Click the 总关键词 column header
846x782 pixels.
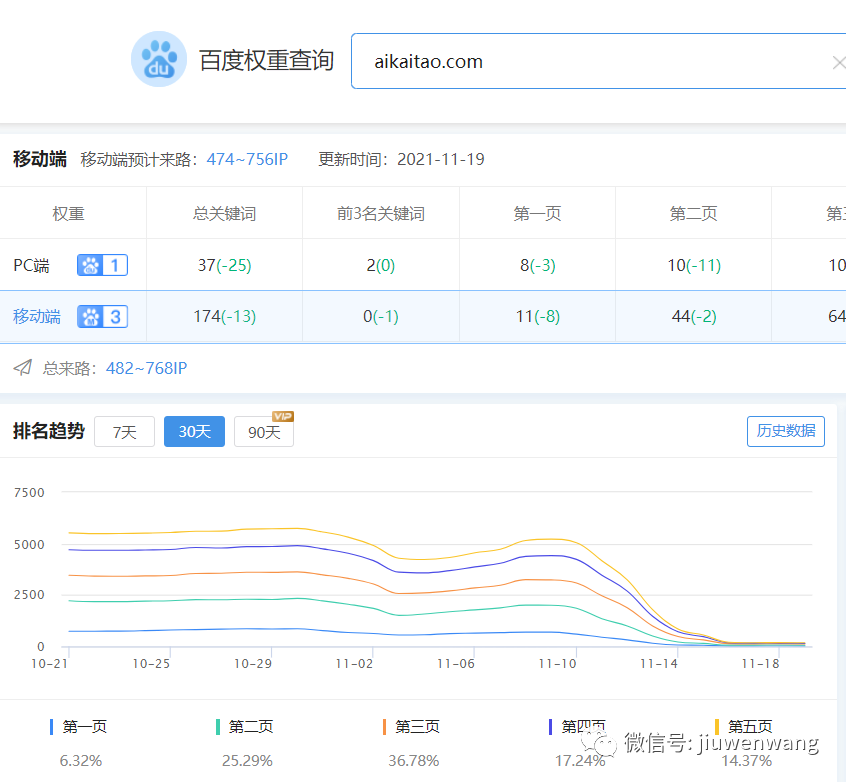224,214
